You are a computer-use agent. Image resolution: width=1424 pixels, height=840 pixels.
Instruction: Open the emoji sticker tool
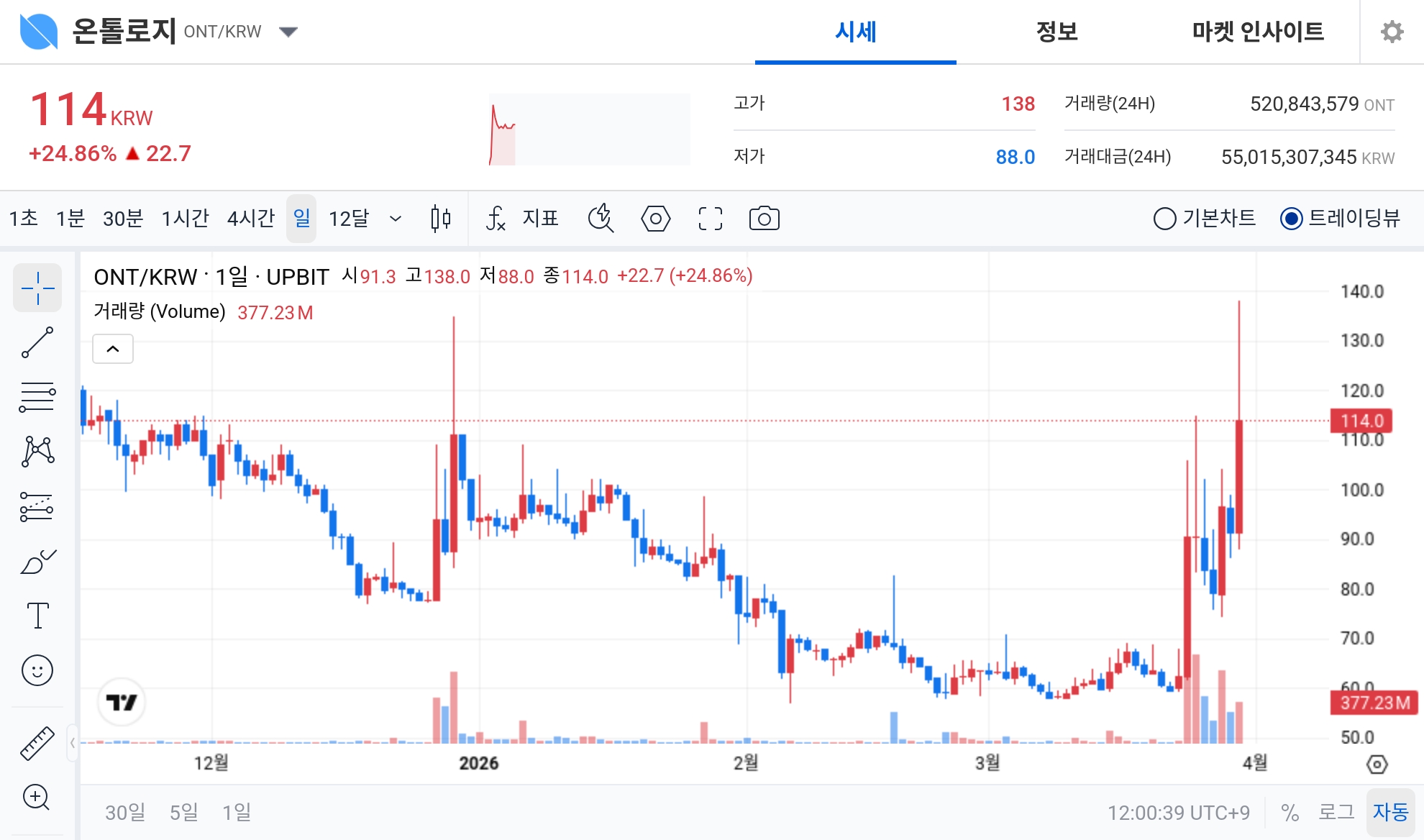click(37, 670)
